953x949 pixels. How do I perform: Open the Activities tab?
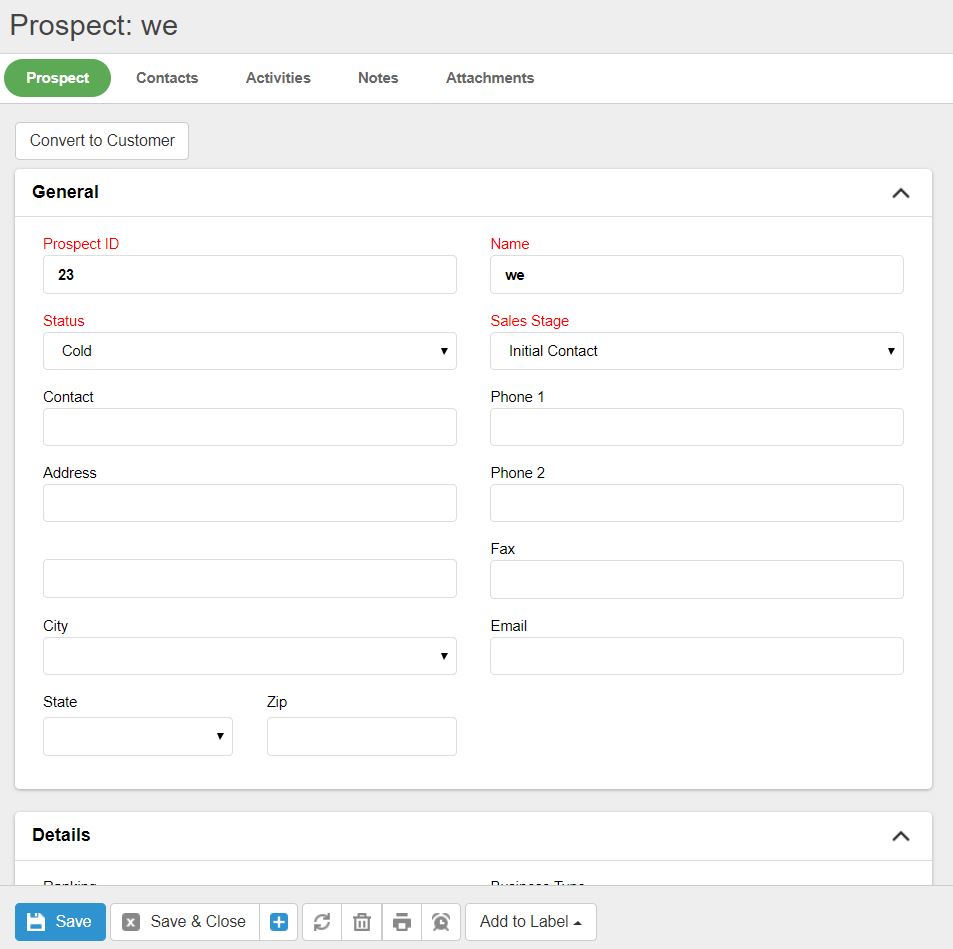click(x=278, y=78)
